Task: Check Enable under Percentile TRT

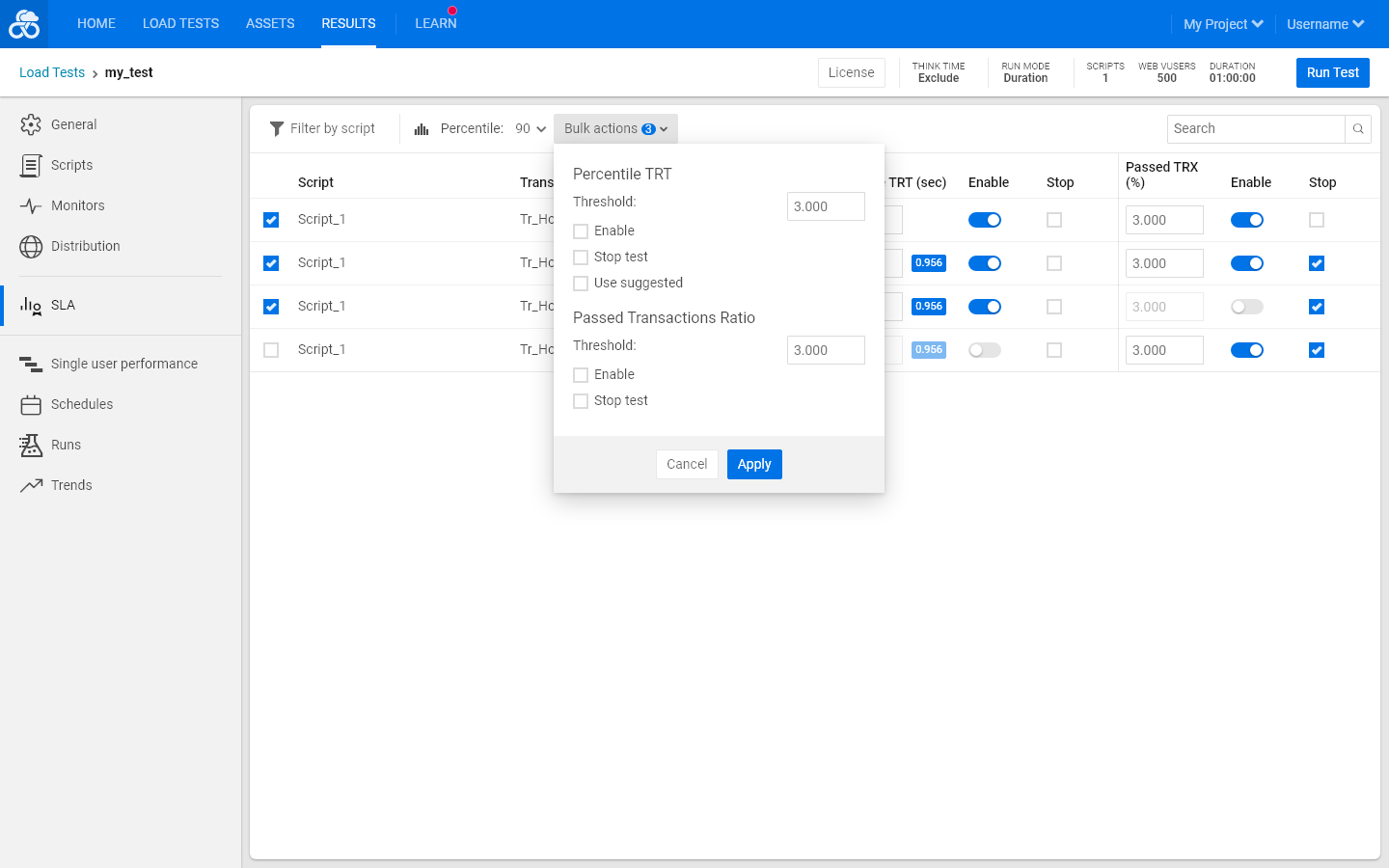Action: (x=581, y=231)
